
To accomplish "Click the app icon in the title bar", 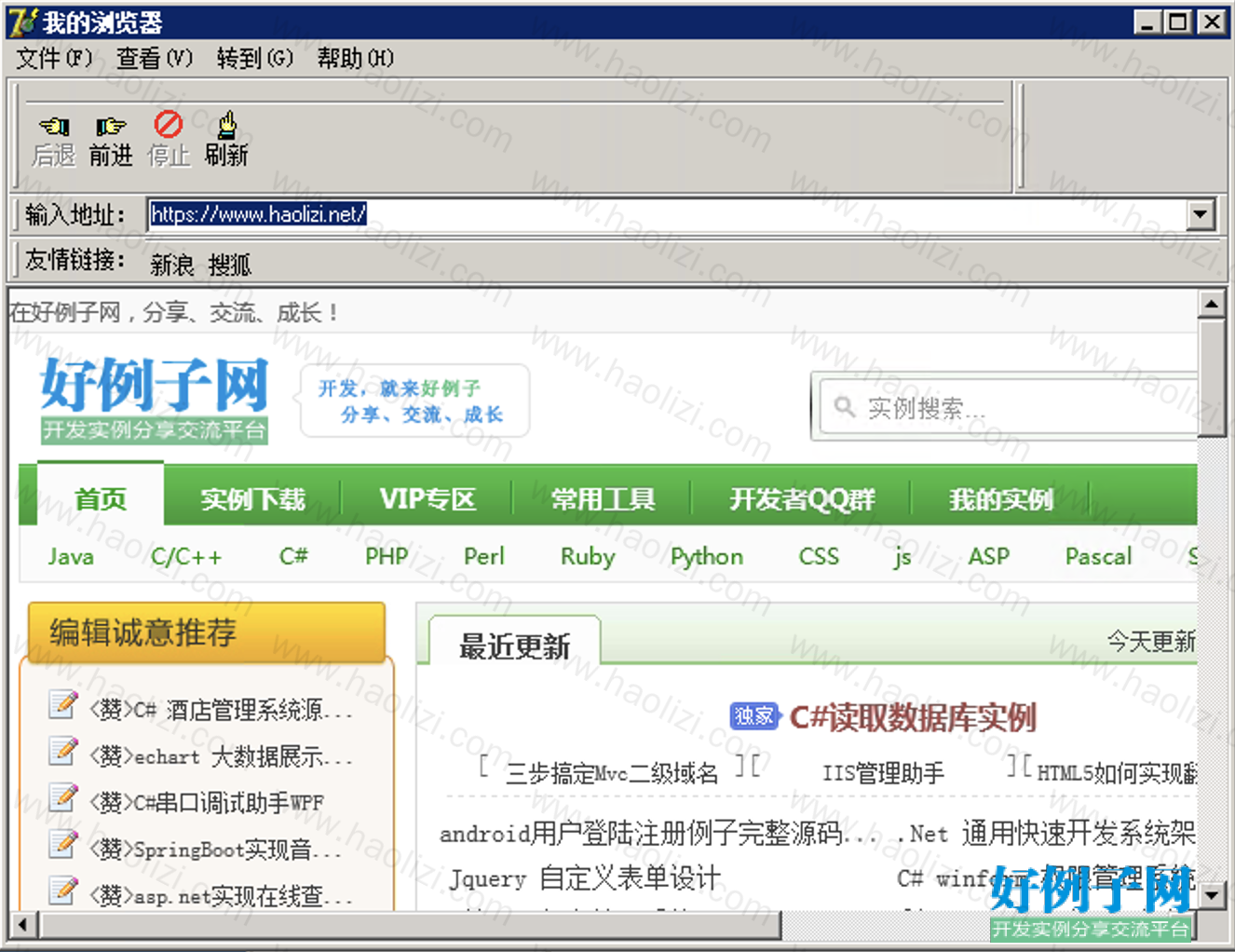I will pos(21,21).
